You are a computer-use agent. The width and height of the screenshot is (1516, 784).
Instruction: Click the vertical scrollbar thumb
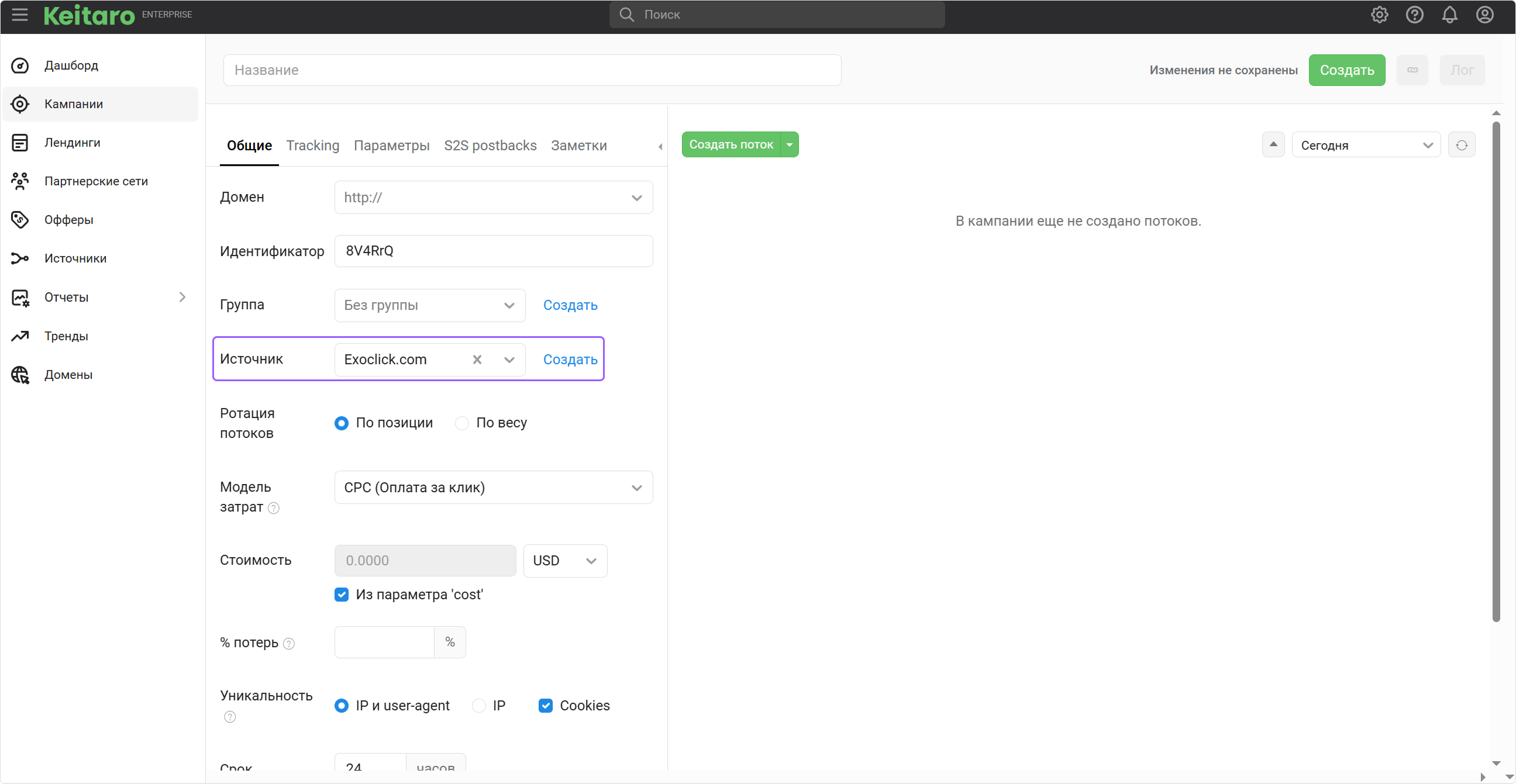tap(1496, 372)
